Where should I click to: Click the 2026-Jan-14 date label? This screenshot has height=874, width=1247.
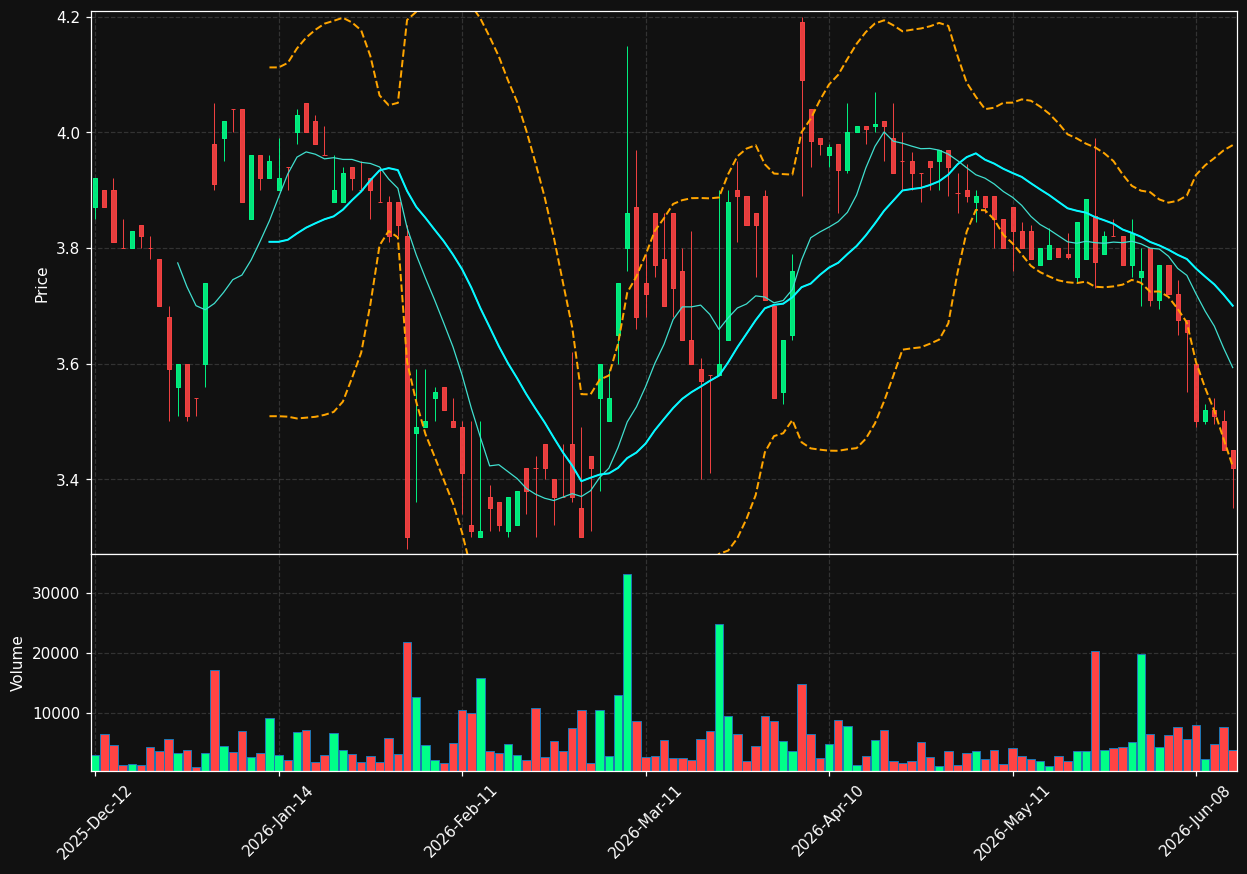coord(278,822)
